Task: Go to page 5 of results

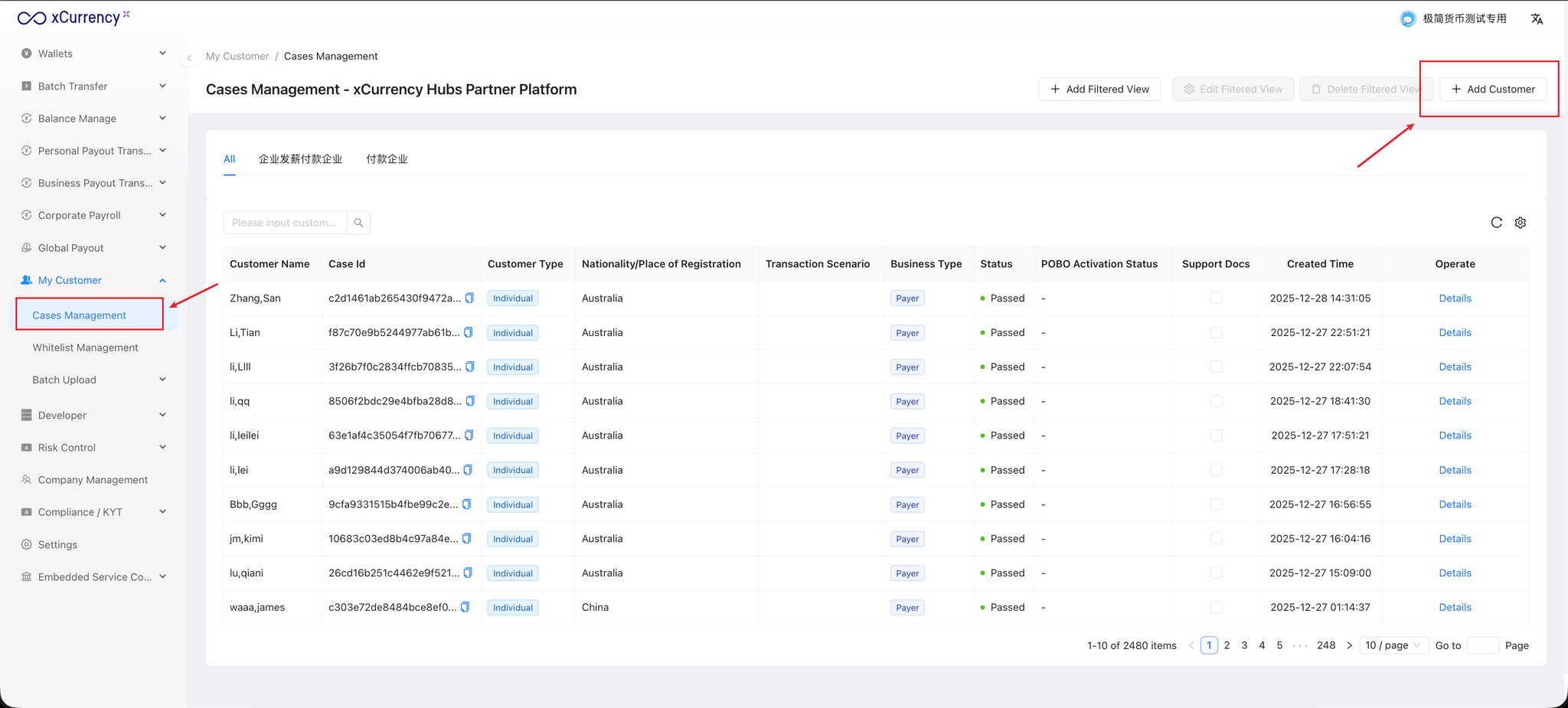Action: (1279, 645)
